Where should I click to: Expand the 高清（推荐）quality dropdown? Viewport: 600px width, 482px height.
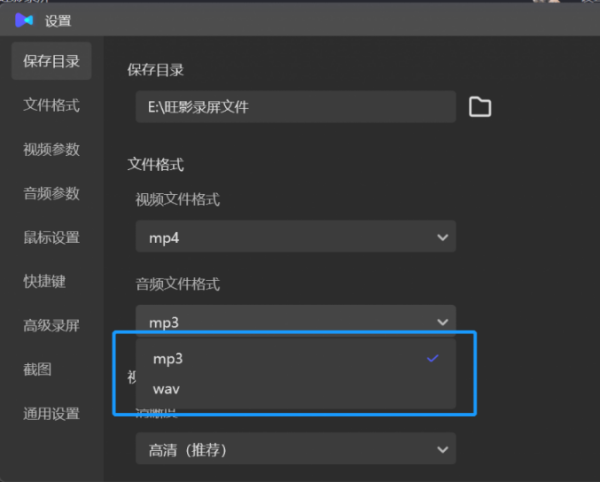tap(442, 449)
